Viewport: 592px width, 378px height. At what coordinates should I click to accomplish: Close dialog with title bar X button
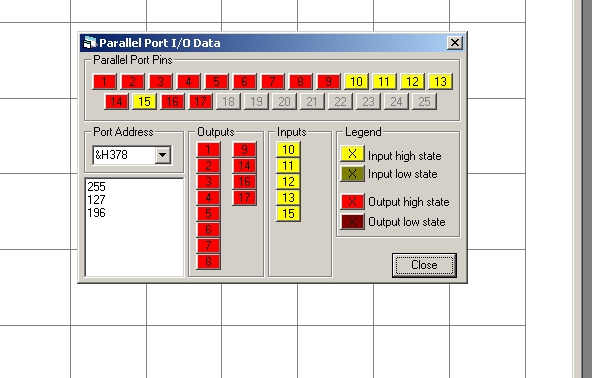pyautogui.click(x=455, y=43)
